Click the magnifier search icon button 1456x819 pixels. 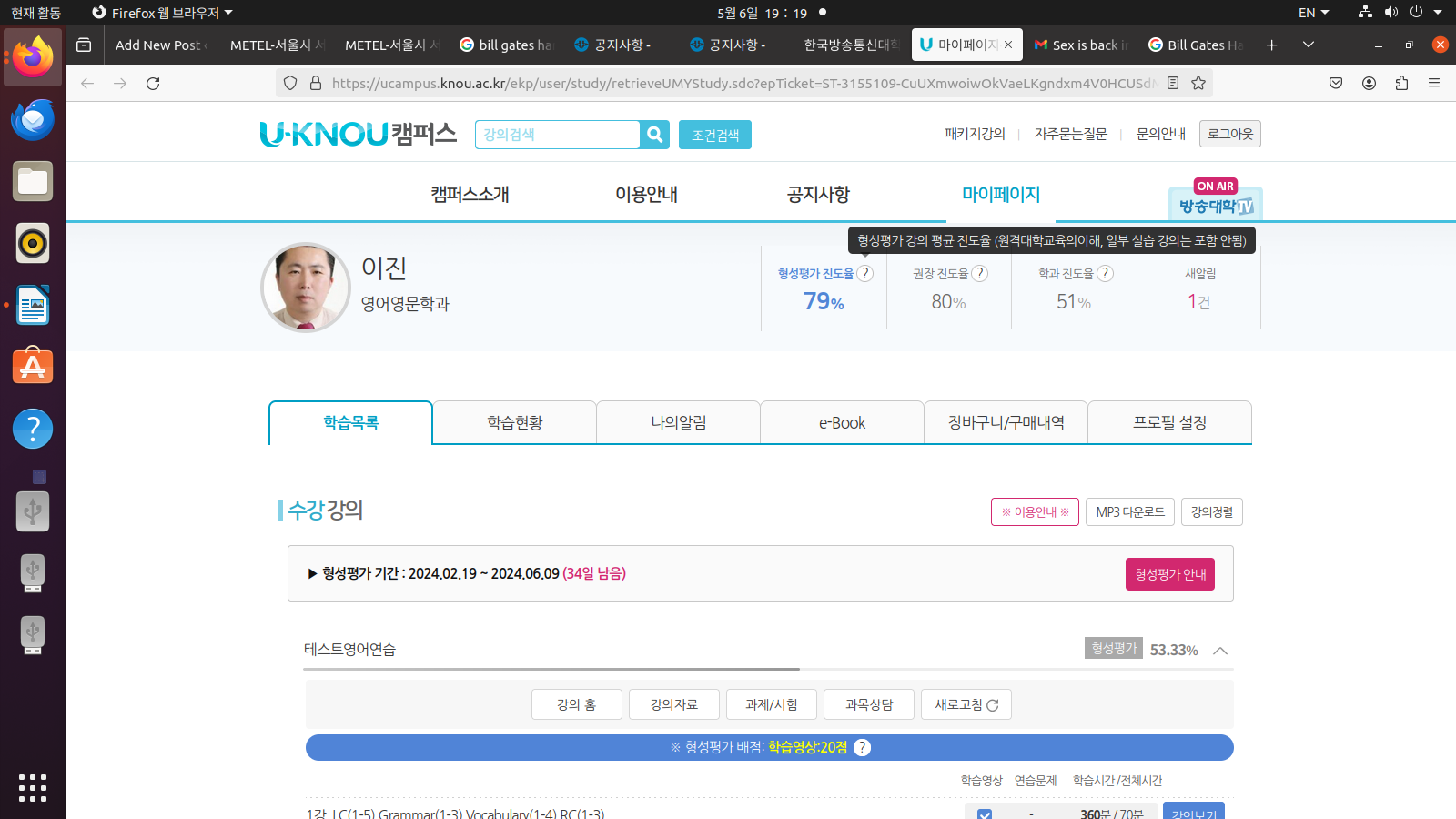click(654, 135)
